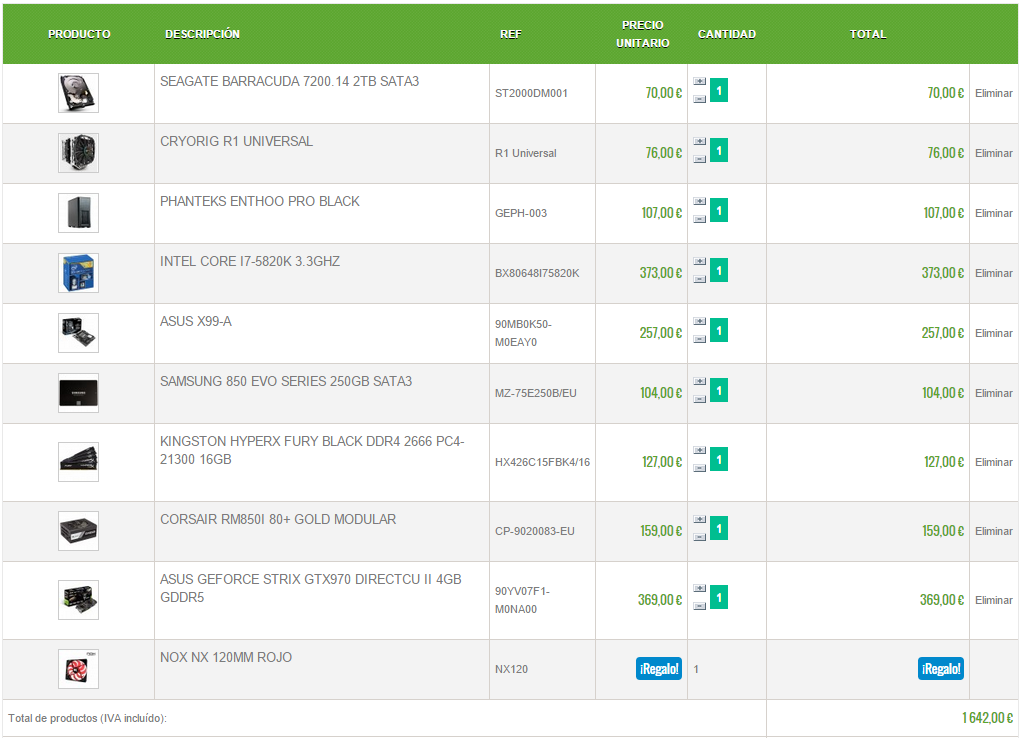Click reference code ST2000DM001

[531, 94]
